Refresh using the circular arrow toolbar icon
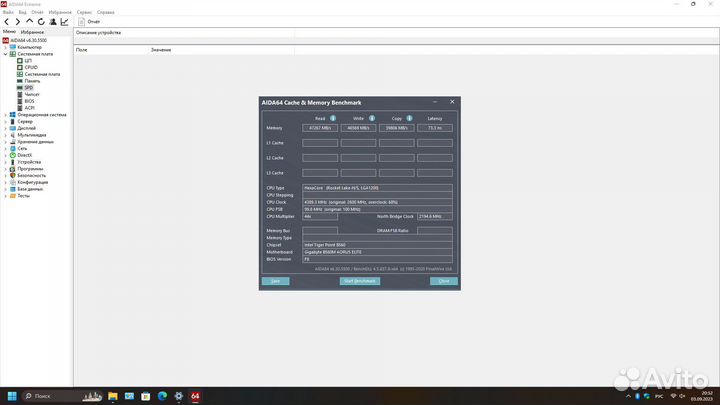This screenshot has height=405, width=720. tap(41, 22)
